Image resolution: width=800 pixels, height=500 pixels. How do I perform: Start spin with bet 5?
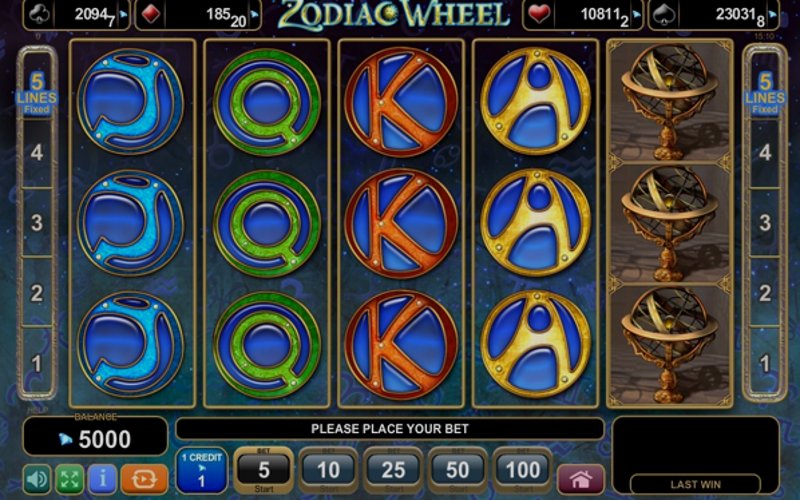tap(264, 470)
